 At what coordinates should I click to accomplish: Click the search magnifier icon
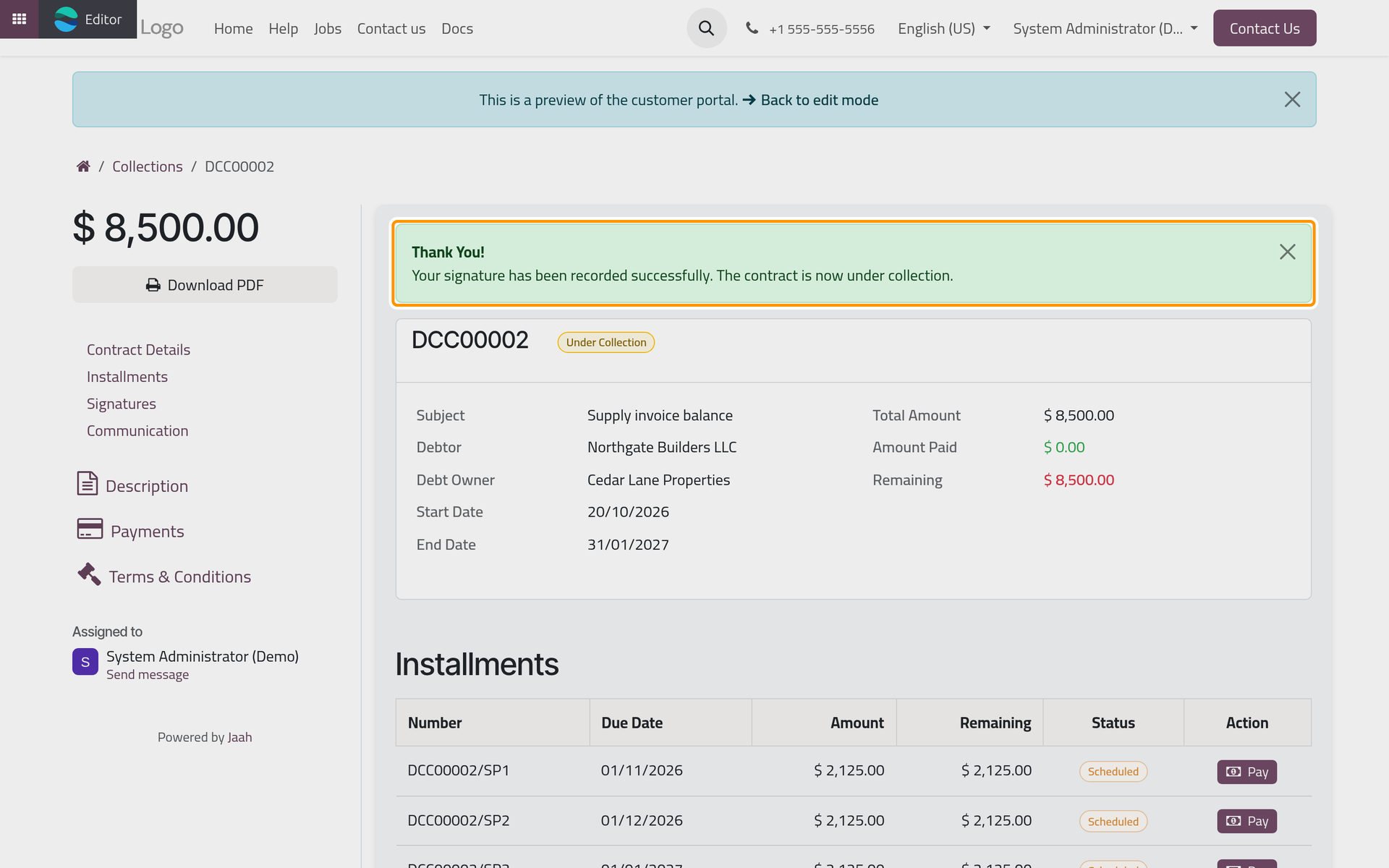coord(707,28)
